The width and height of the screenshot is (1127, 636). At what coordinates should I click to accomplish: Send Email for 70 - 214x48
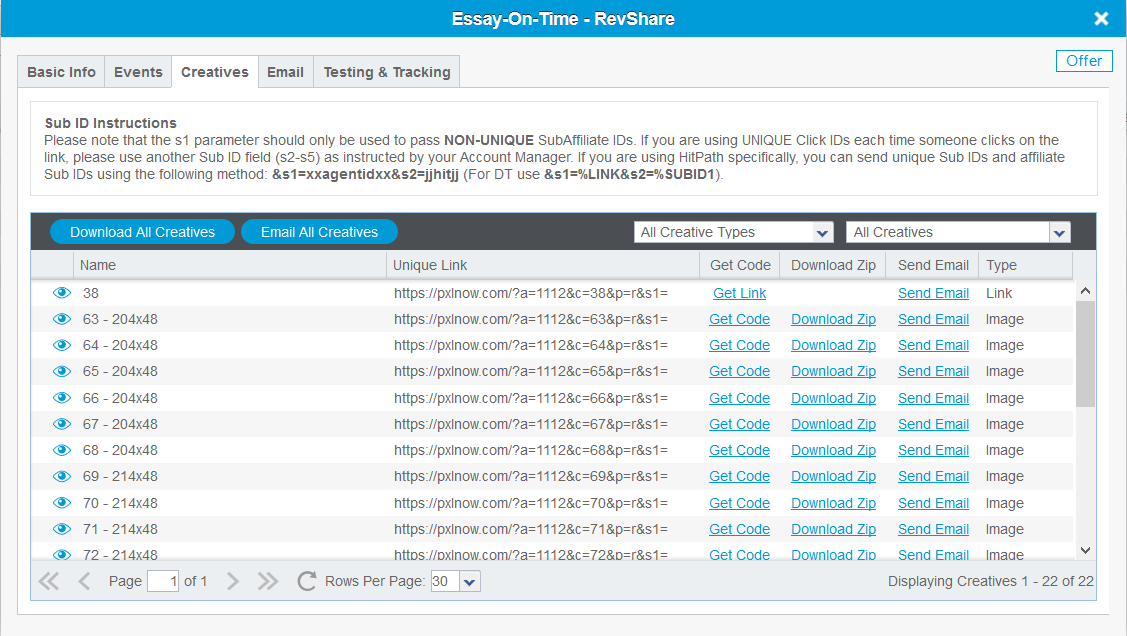click(x=933, y=503)
